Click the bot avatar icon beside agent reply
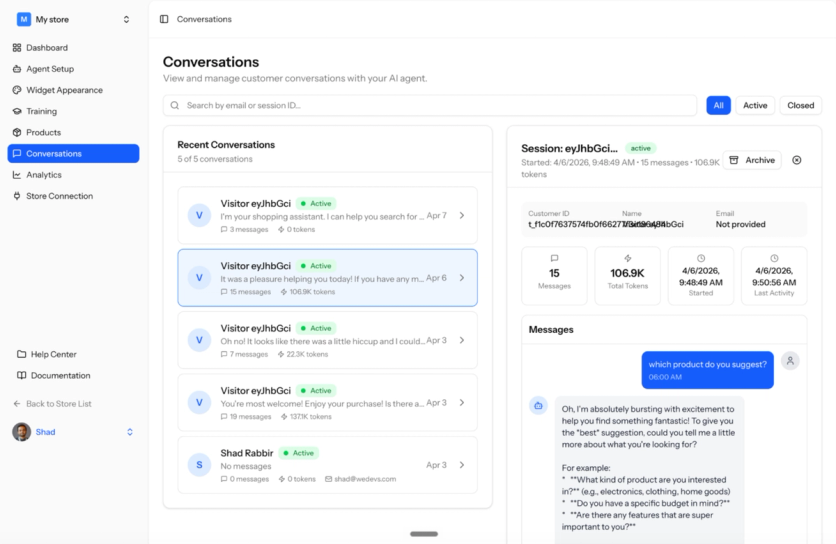This screenshot has height=544, width=836. pos(538,406)
